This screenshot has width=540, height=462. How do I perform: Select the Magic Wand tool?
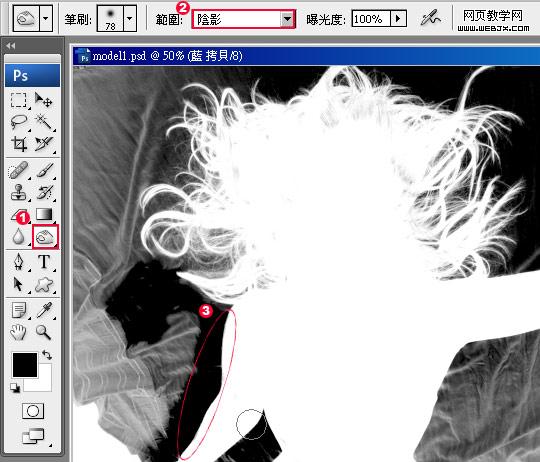[x=44, y=122]
